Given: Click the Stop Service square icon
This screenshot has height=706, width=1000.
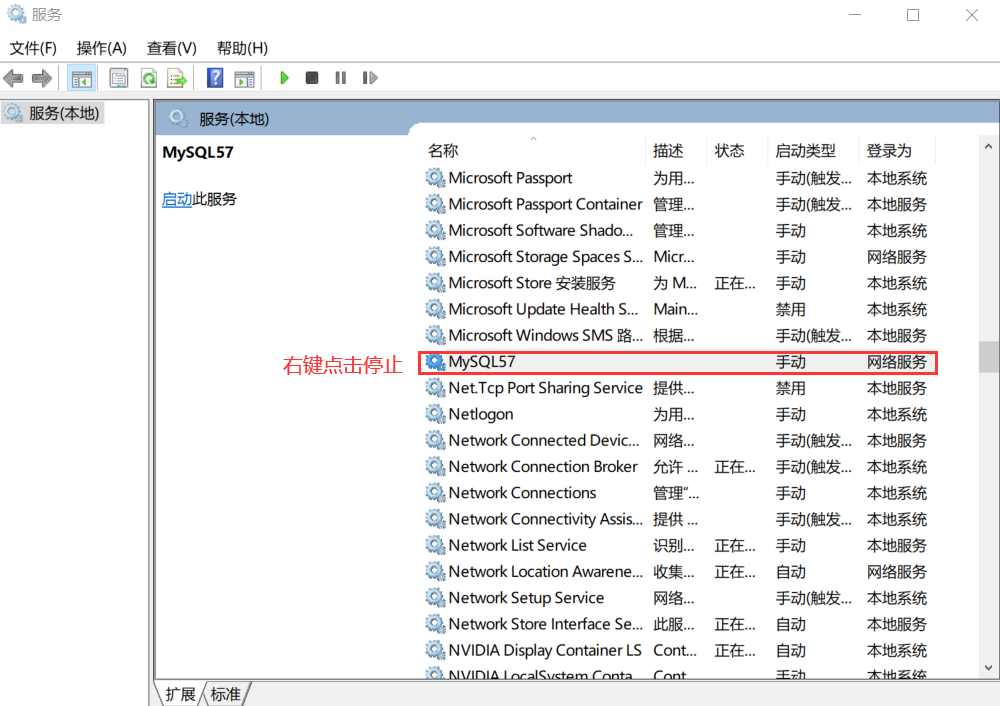Looking at the screenshot, I should (312, 78).
